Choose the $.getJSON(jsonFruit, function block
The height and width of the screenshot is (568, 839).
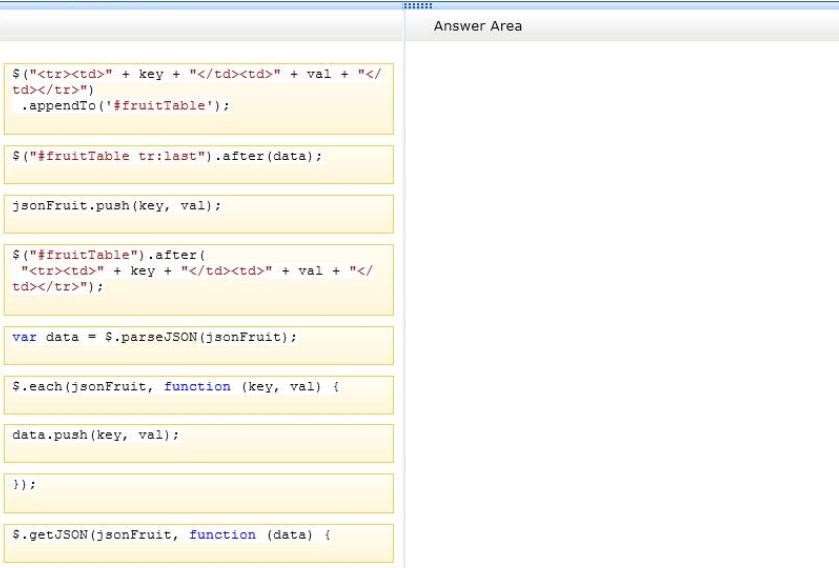coord(199,543)
